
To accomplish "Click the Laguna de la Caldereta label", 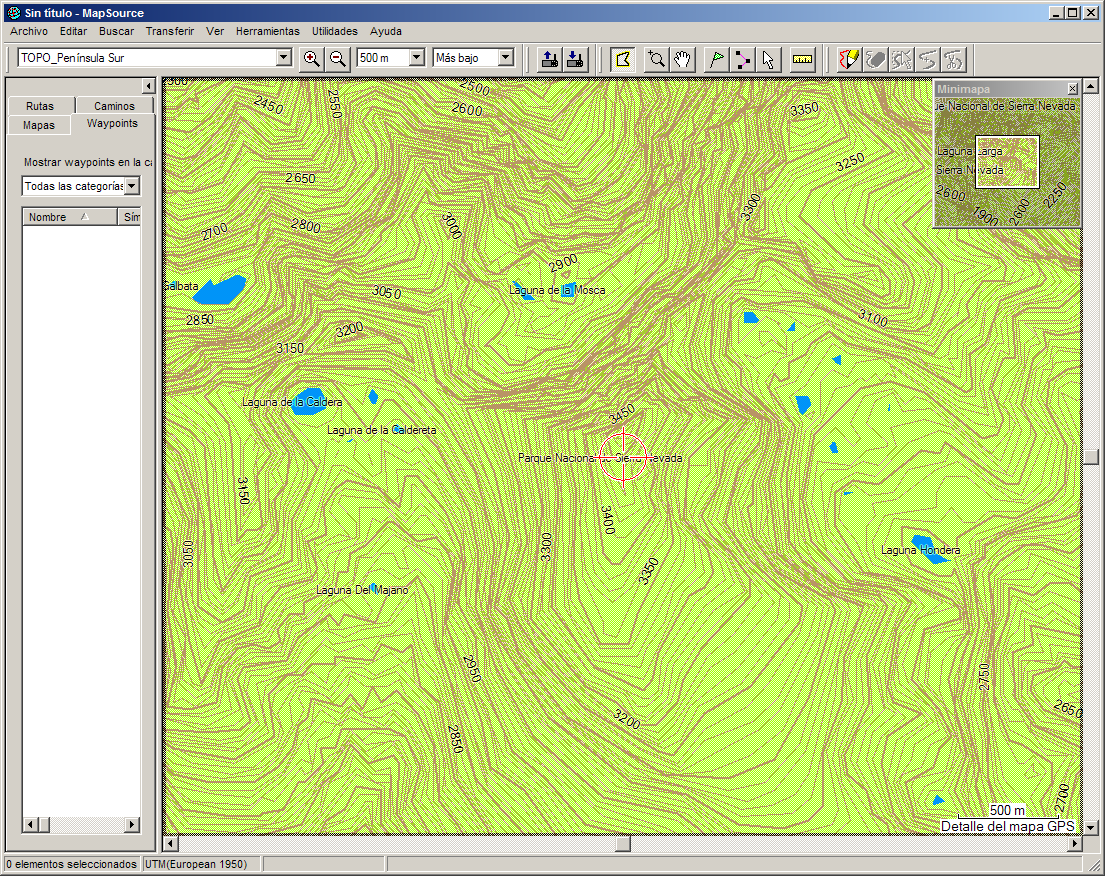I will (381, 430).
